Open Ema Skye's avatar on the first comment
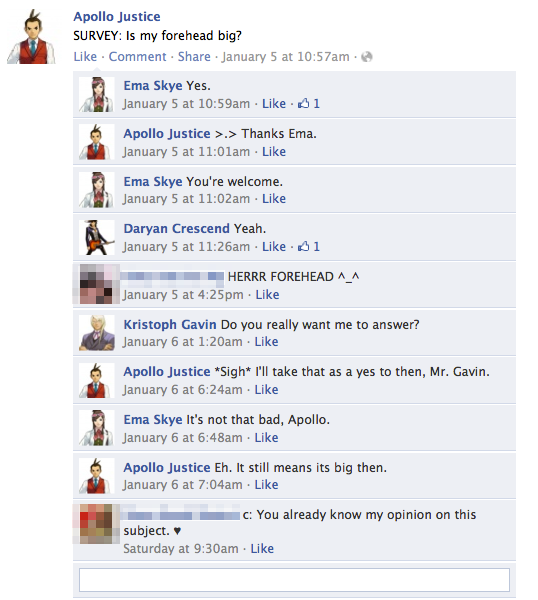The image size is (538, 600). pyautogui.click(x=97, y=94)
